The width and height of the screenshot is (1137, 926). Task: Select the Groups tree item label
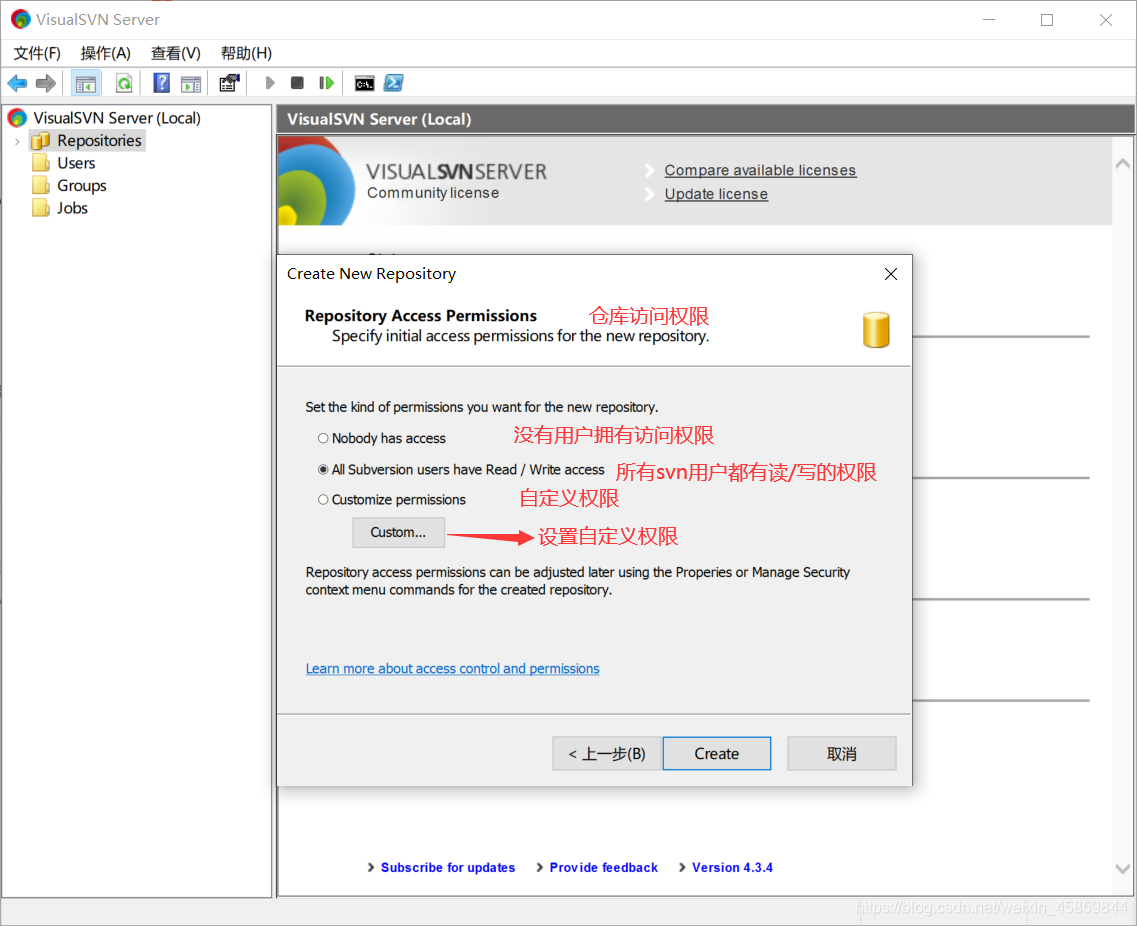[x=82, y=186]
